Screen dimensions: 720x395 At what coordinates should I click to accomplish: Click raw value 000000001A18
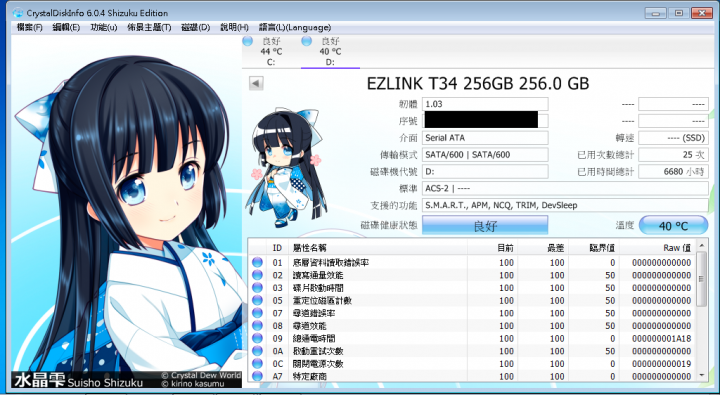[x=661, y=339]
